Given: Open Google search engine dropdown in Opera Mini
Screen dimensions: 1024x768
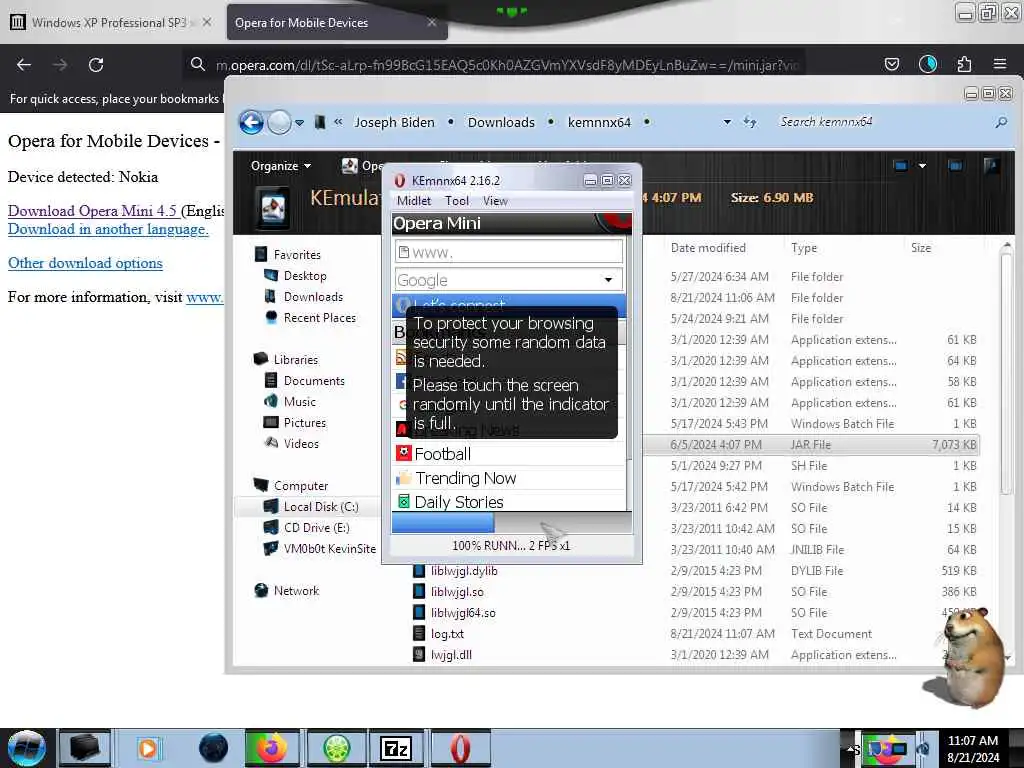Looking at the screenshot, I should click(x=608, y=280).
